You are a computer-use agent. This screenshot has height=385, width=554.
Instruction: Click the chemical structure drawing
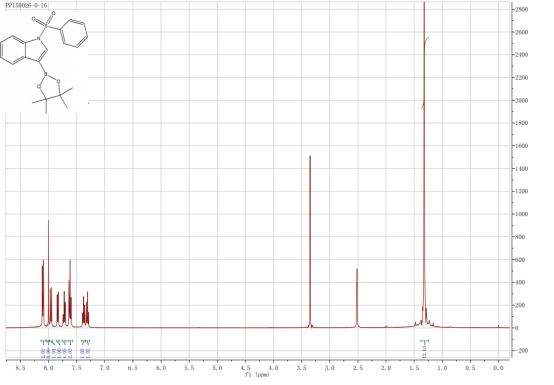coord(44,62)
